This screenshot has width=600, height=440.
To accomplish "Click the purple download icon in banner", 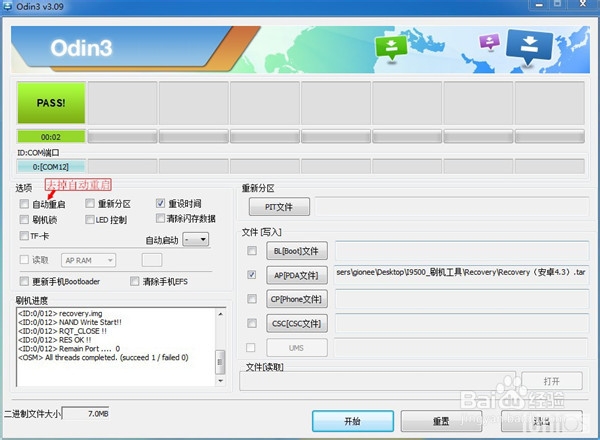I will tap(490, 41).
